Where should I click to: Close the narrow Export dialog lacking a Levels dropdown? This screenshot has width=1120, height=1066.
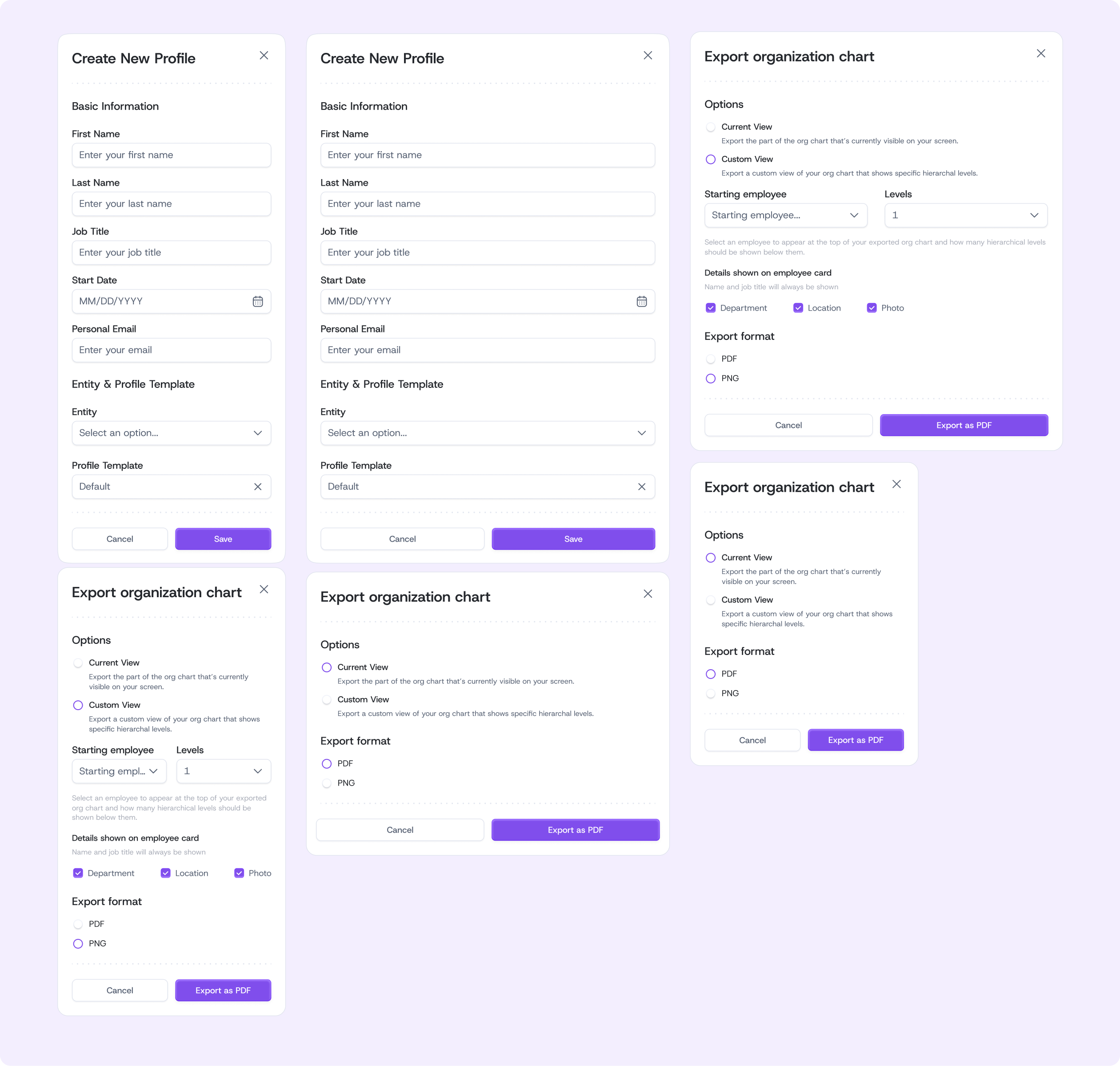coord(896,484)
